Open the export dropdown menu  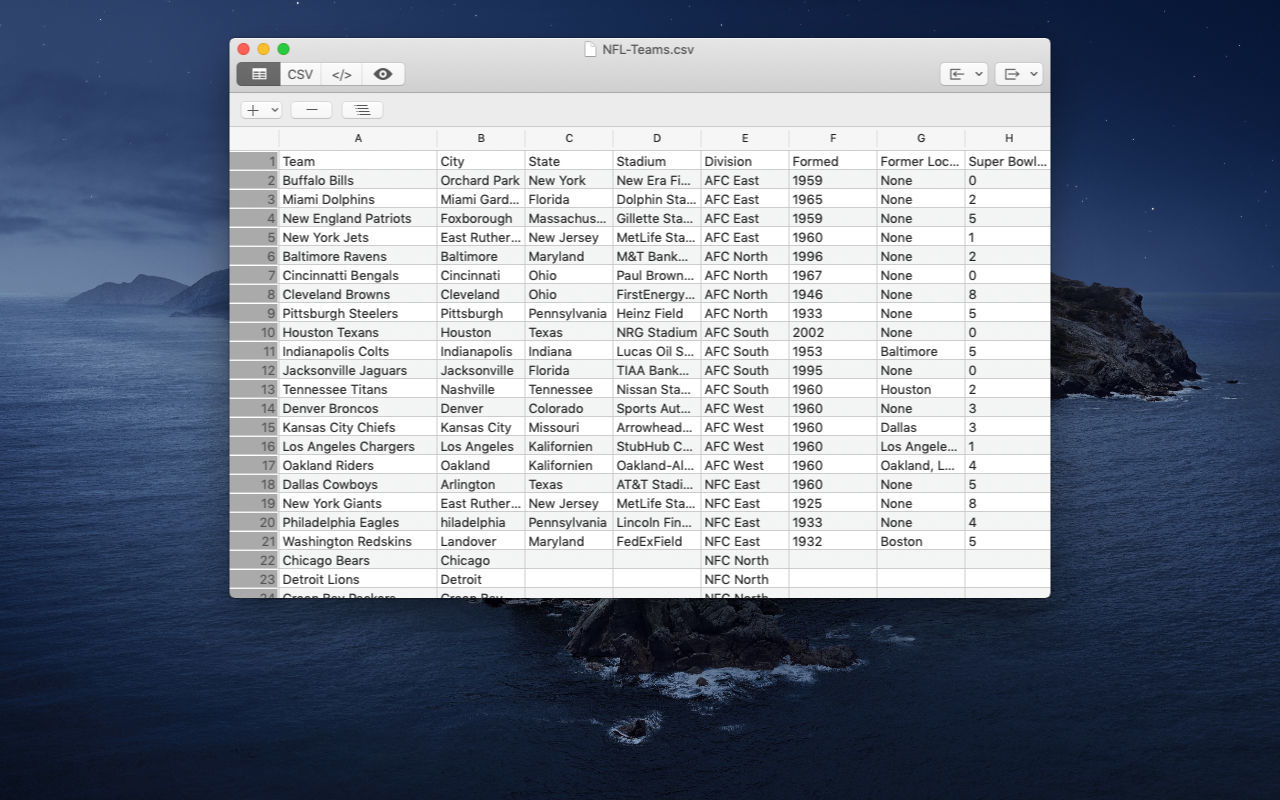point(1019,74)
